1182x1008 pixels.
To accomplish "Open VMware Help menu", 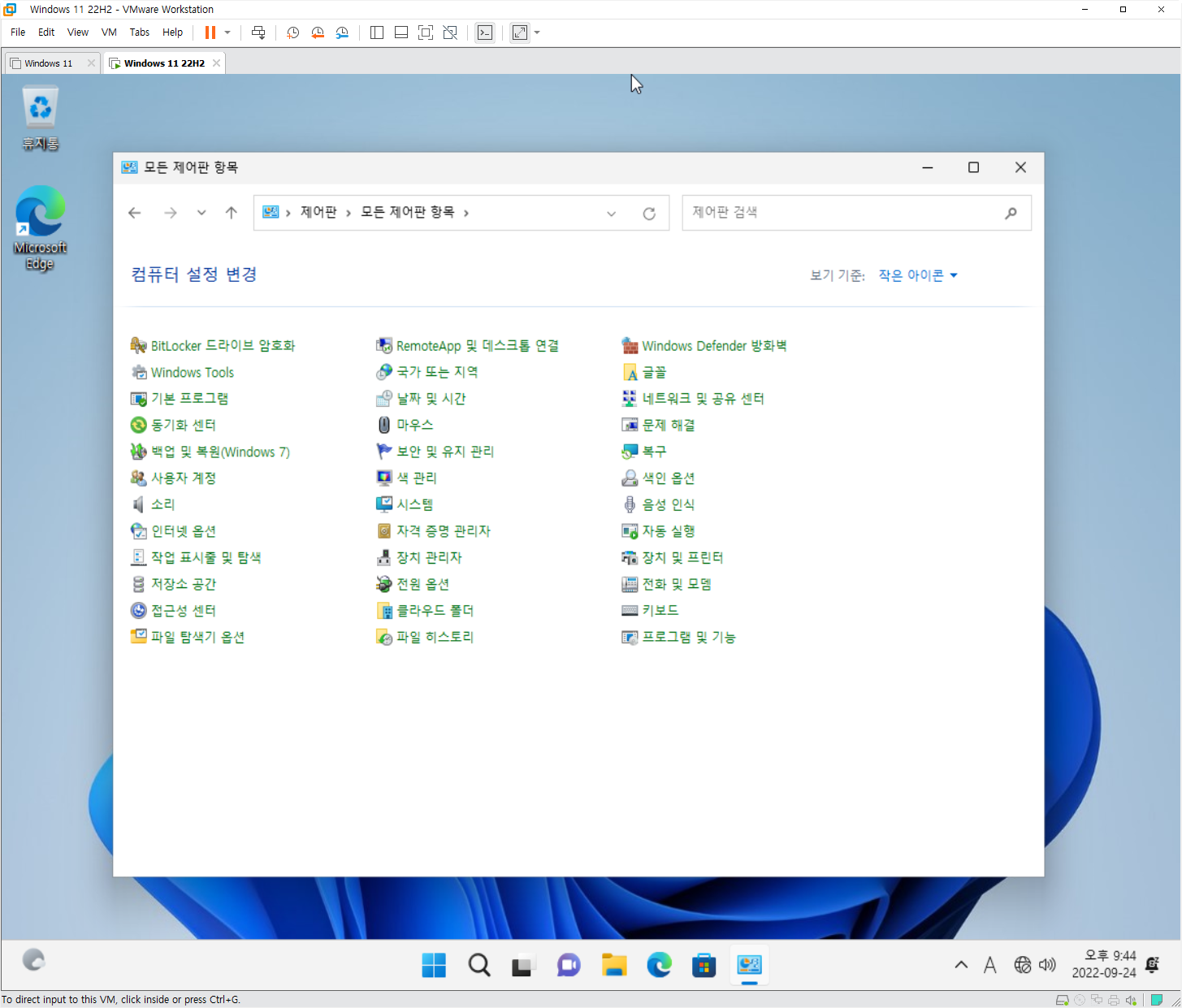I will coord(172,32).
